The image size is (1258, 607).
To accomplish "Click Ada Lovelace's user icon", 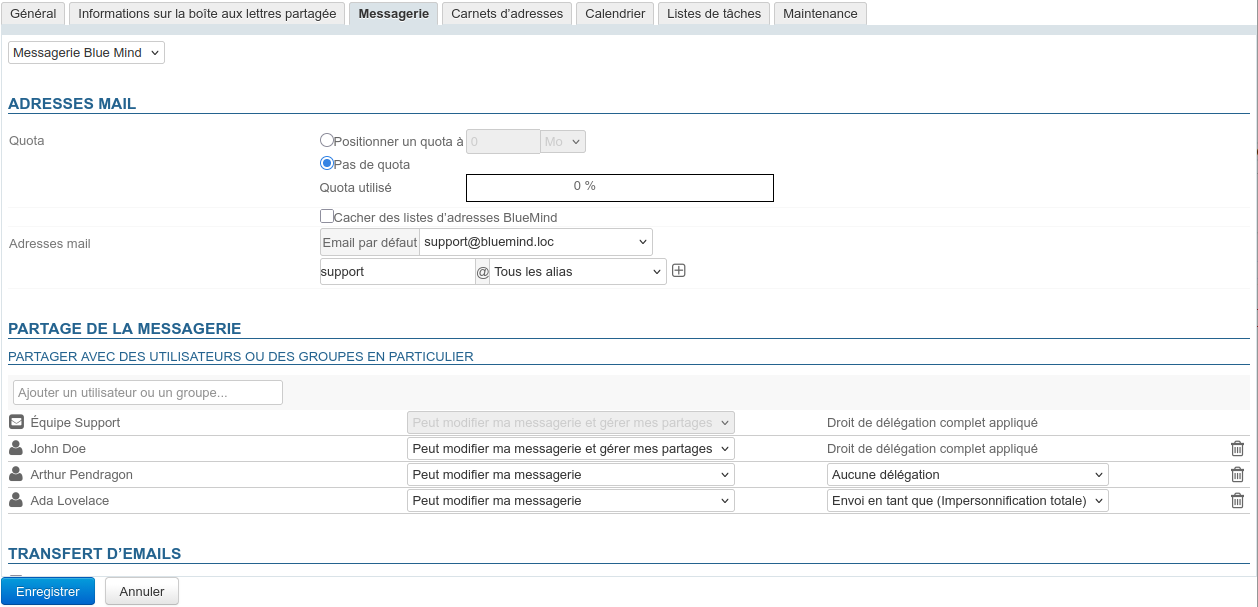I will click(x=16, y=501).
